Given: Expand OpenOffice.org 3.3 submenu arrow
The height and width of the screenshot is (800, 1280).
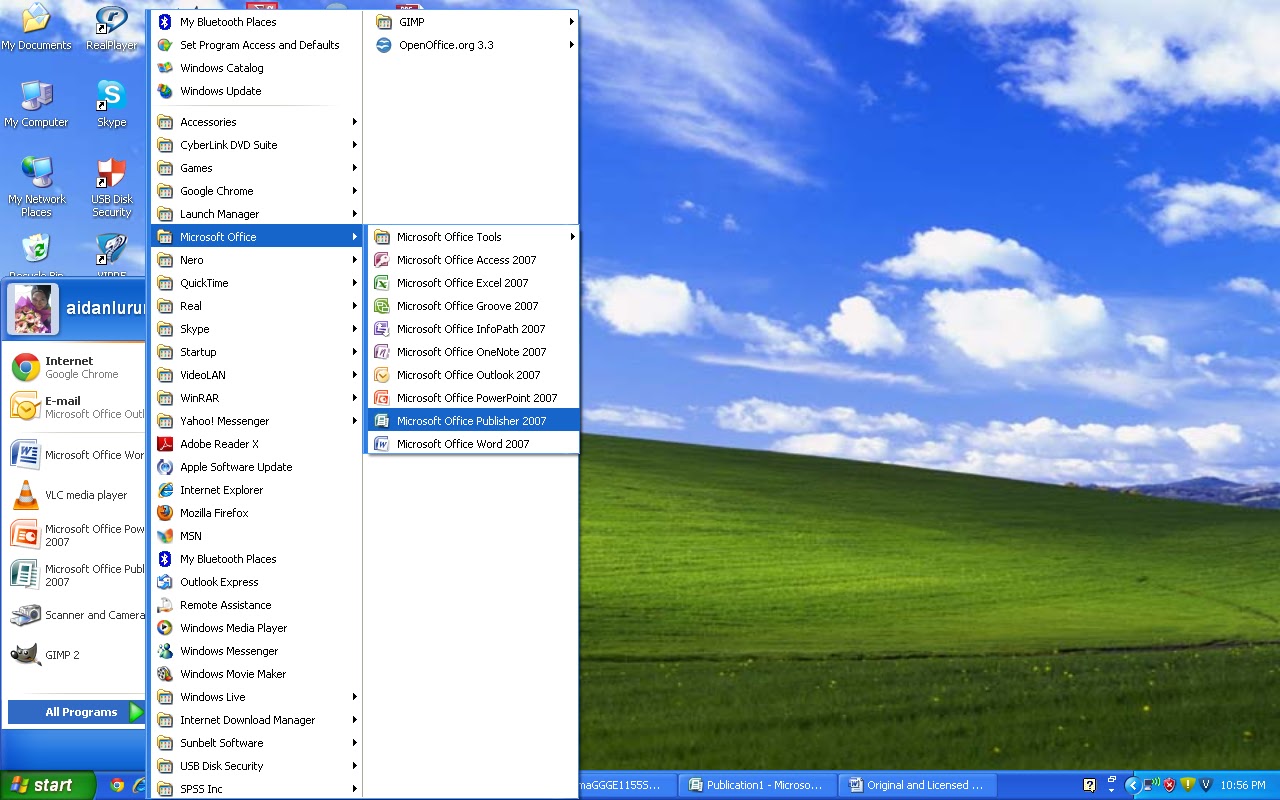Looking at the screenshot, I should tap(572, 45).
